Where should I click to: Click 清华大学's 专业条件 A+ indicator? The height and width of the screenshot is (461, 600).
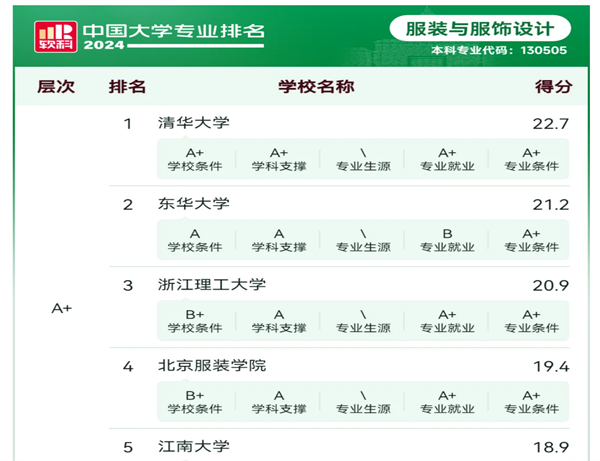532,160
